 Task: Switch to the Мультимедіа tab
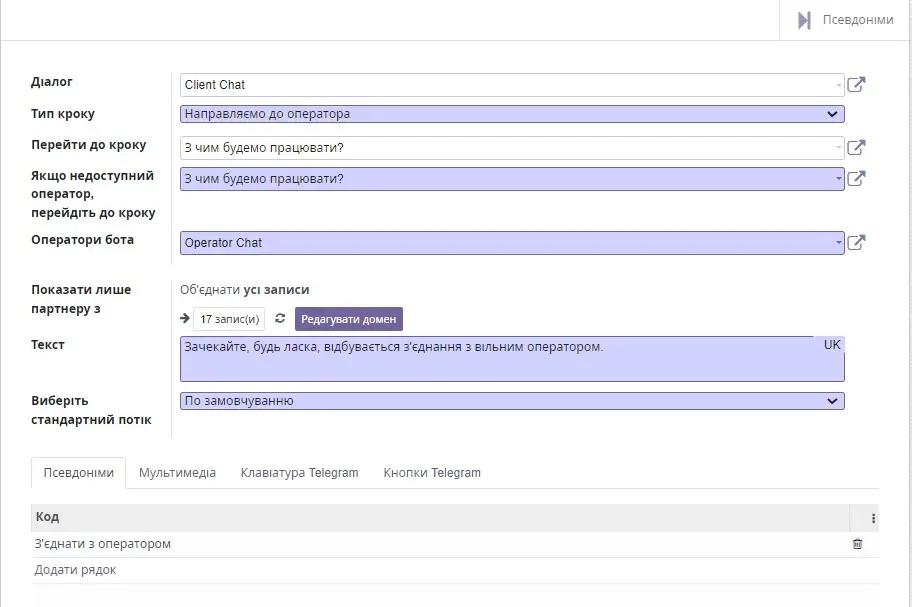coord(177,473)
